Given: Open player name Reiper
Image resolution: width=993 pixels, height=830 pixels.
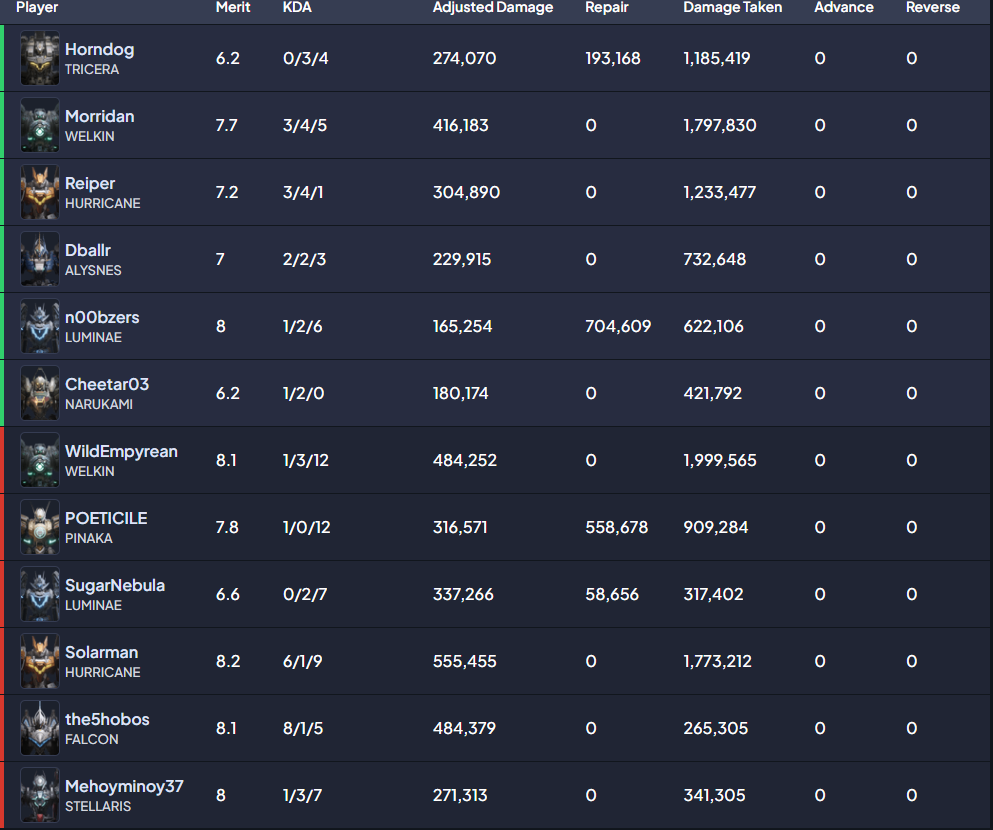Looking at the screenshot, I should (90, 184).
